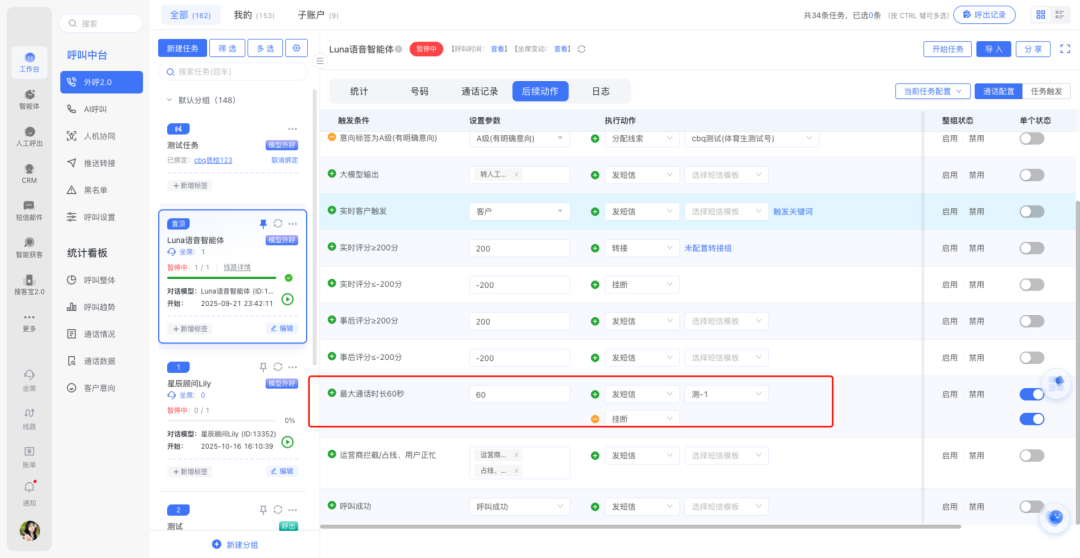Select the 子账户 tab at the top

coord(317,15)
